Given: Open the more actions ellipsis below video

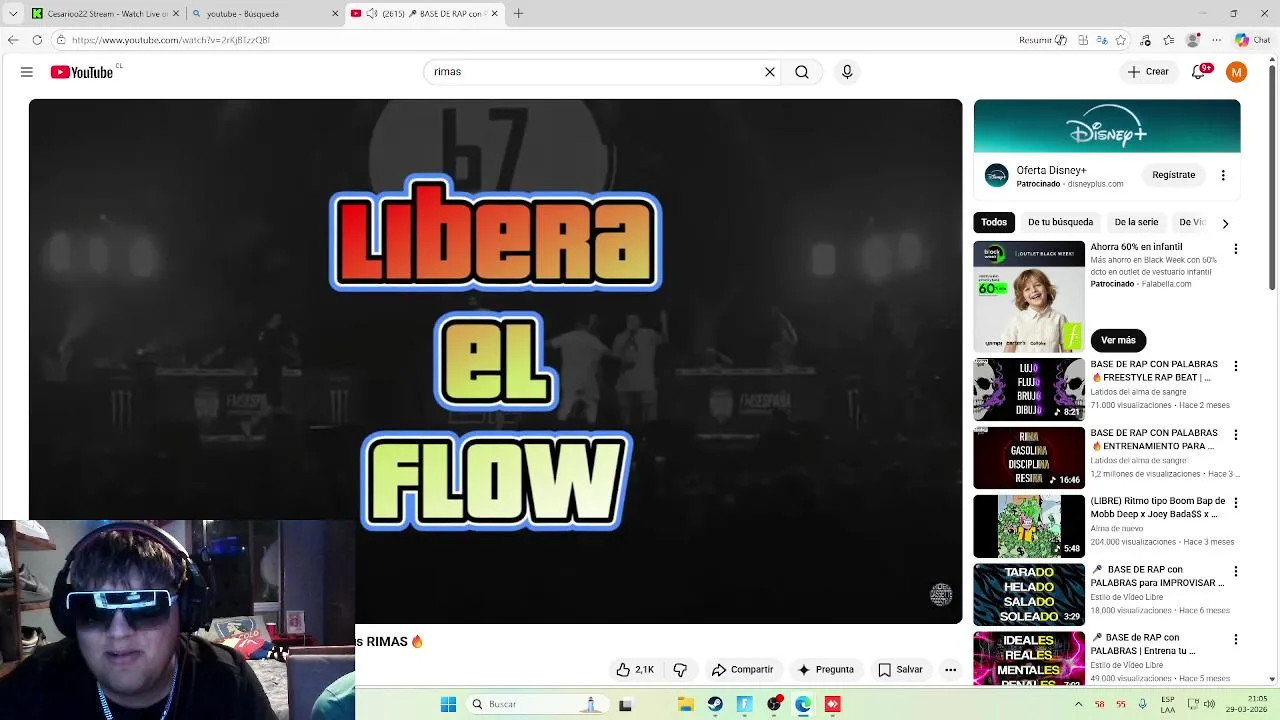Looking at the screenshot, I should (x=951, y=670).
